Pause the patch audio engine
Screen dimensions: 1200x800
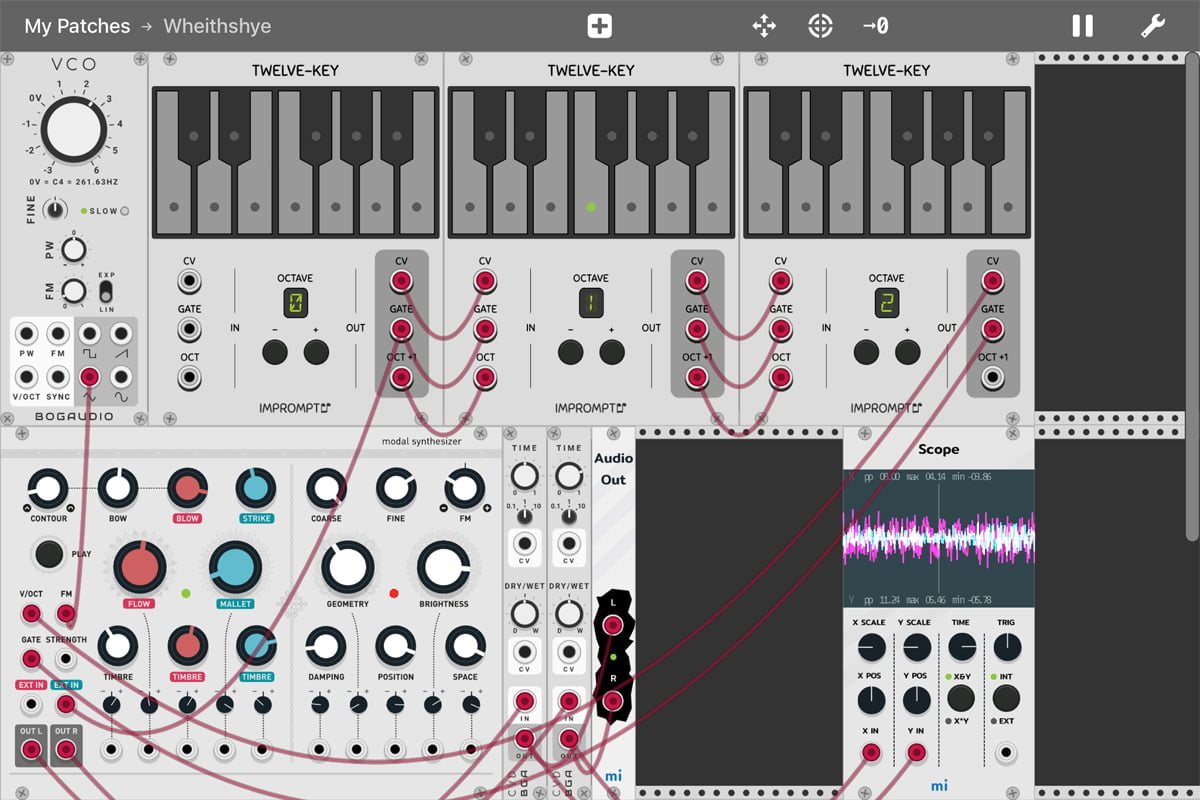(1083, 26)
